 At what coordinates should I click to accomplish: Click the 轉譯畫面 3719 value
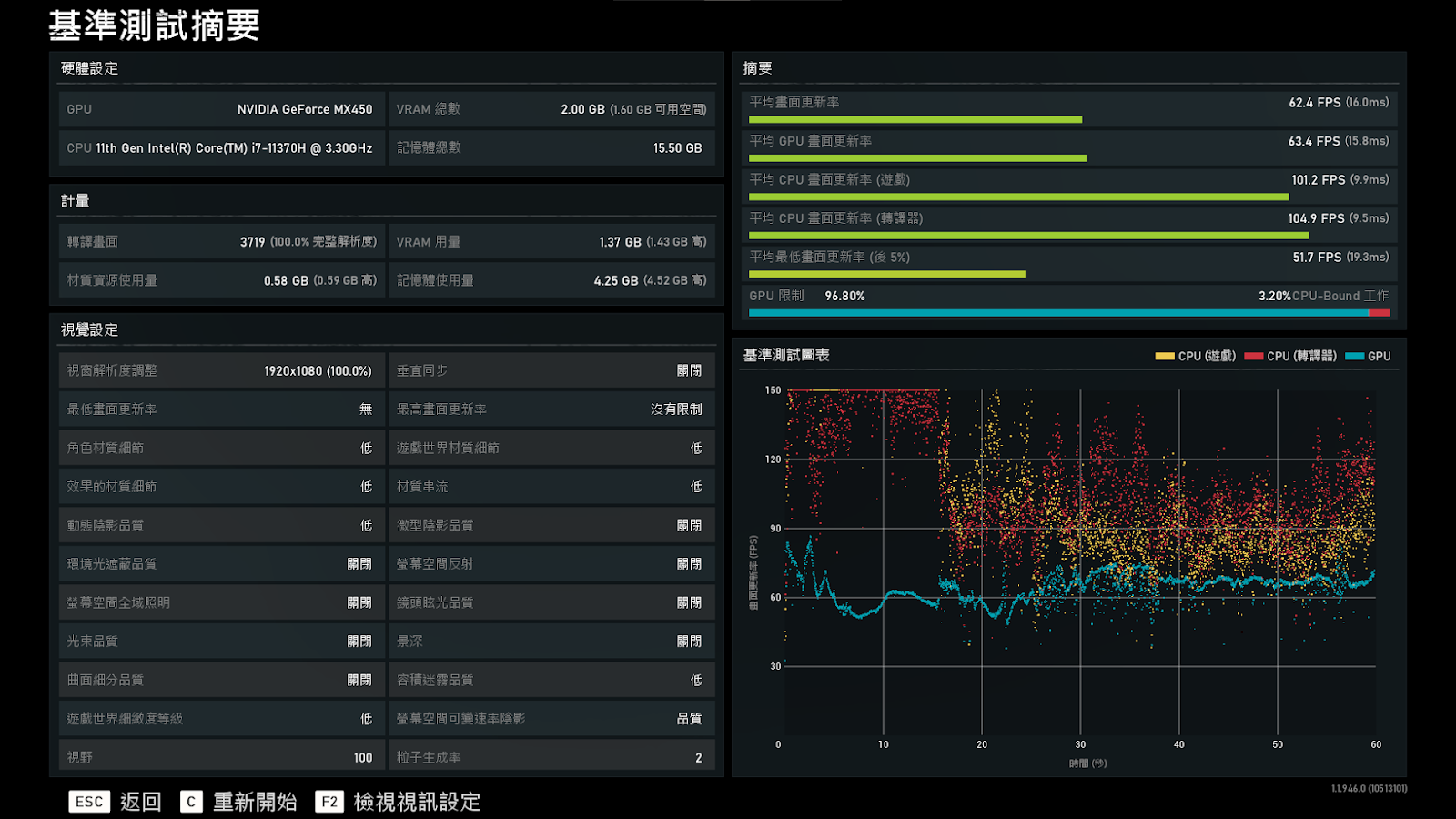pos(252,242)
